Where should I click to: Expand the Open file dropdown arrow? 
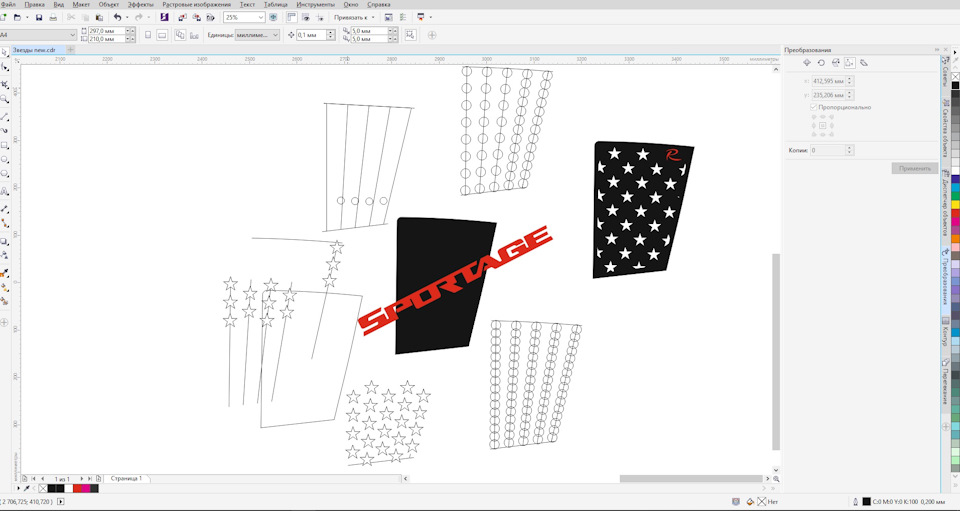coord(26,17)
